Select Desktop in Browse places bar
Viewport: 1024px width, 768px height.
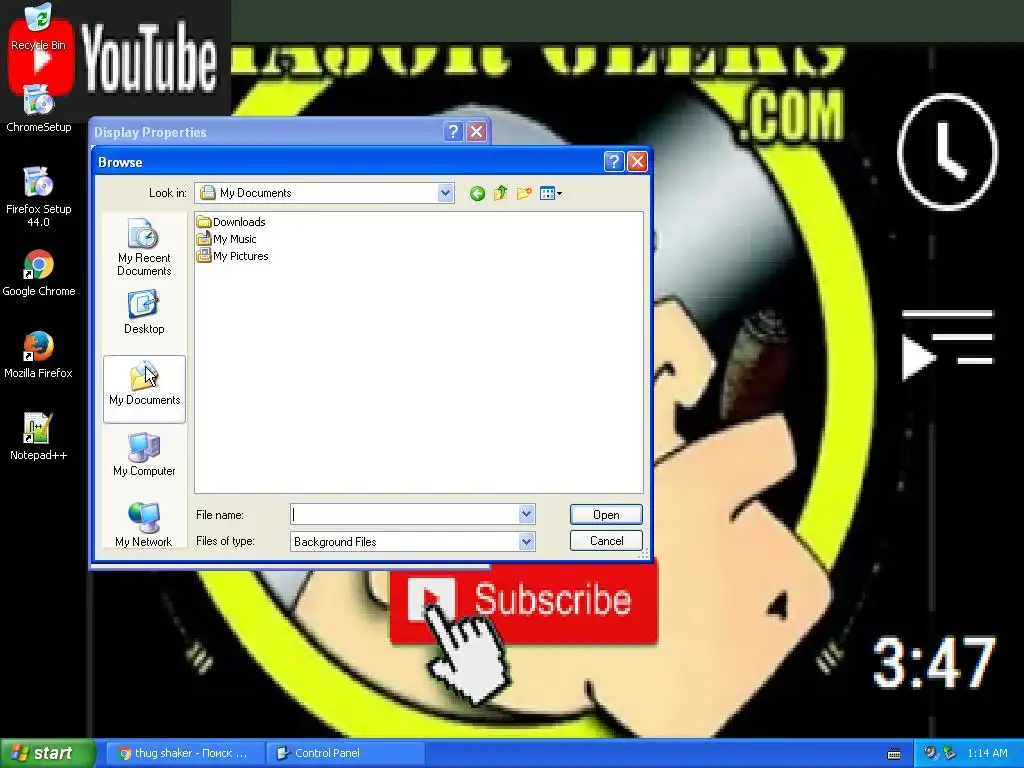tap(144, 313)
